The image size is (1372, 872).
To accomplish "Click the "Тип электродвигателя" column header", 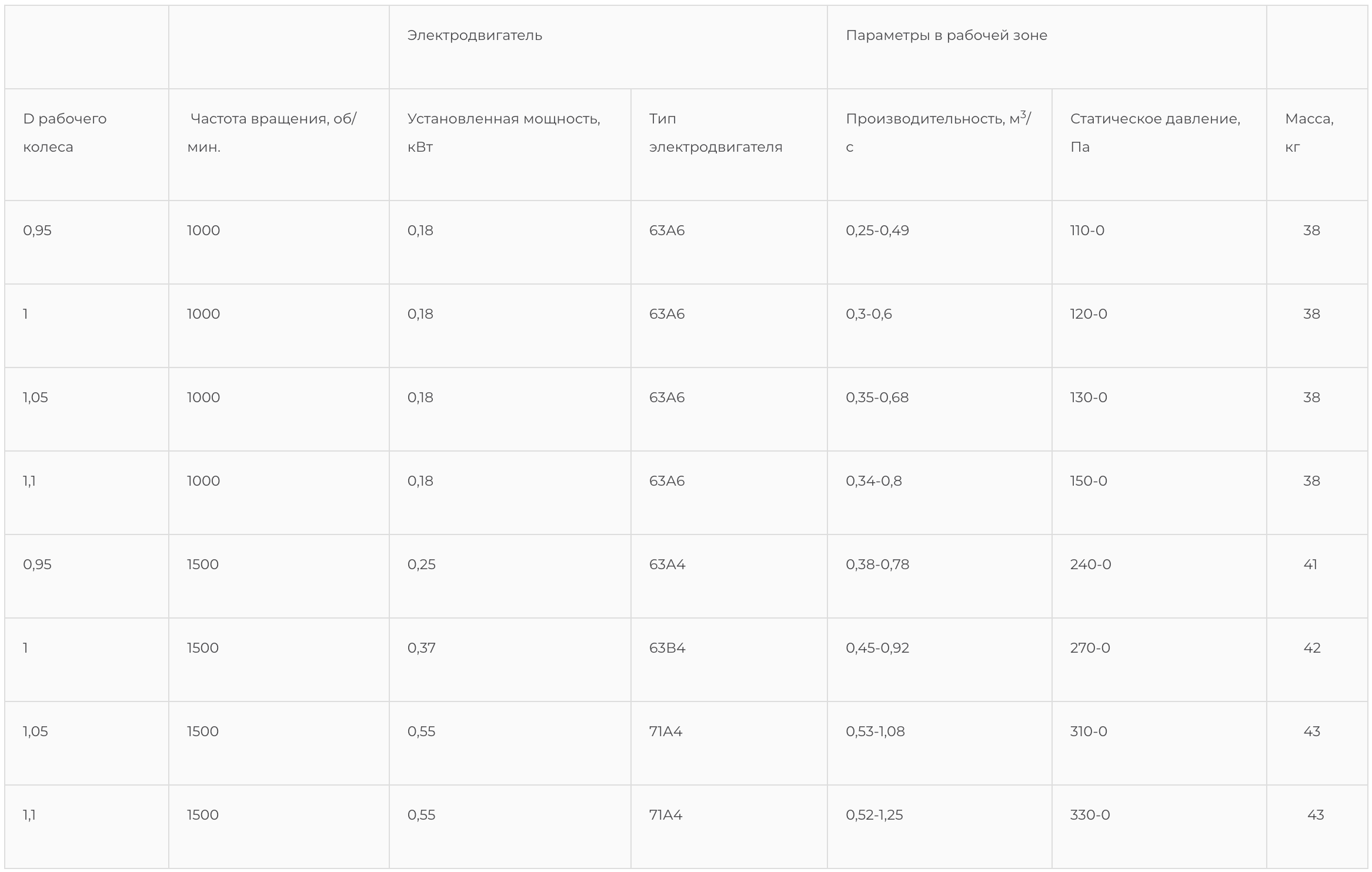I will coord(715,133).
